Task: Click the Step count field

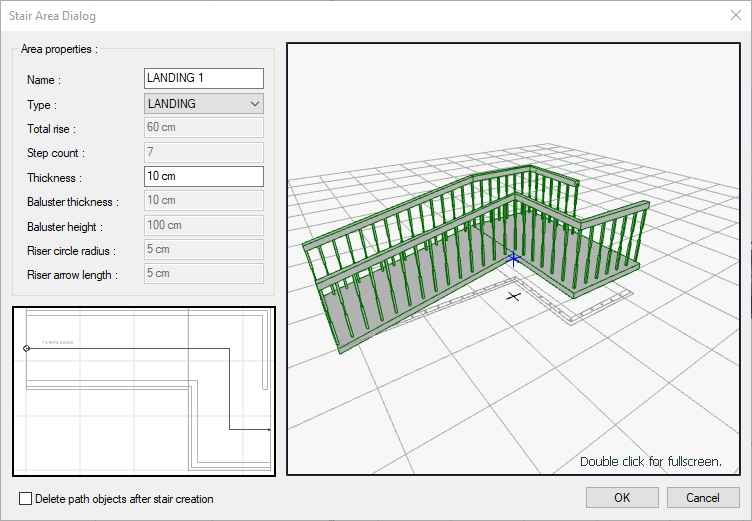Action: pyautogui.click(x=204, y=152)
